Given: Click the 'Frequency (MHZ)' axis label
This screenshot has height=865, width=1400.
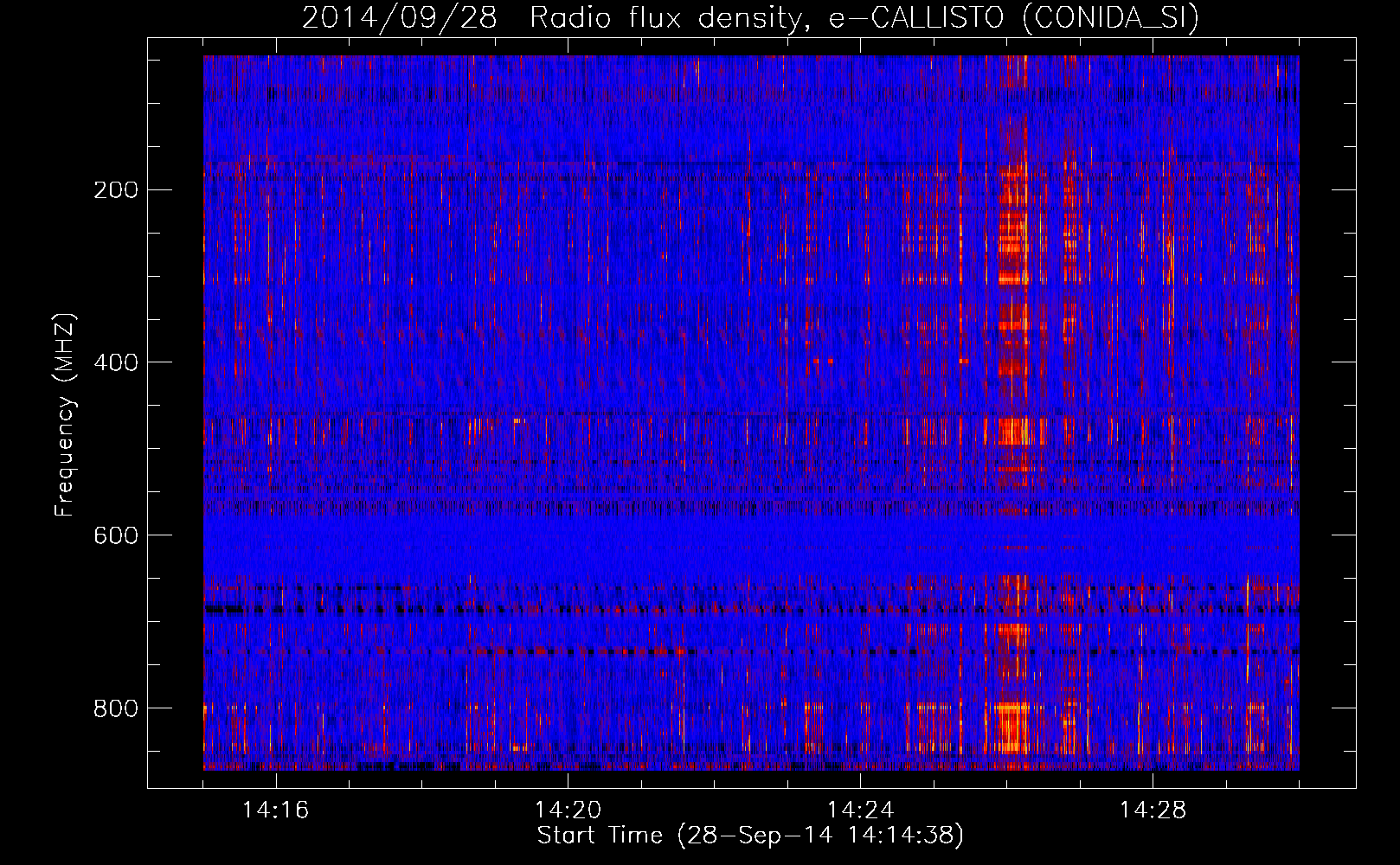Looking at the screenshot, I should point(65,415).
